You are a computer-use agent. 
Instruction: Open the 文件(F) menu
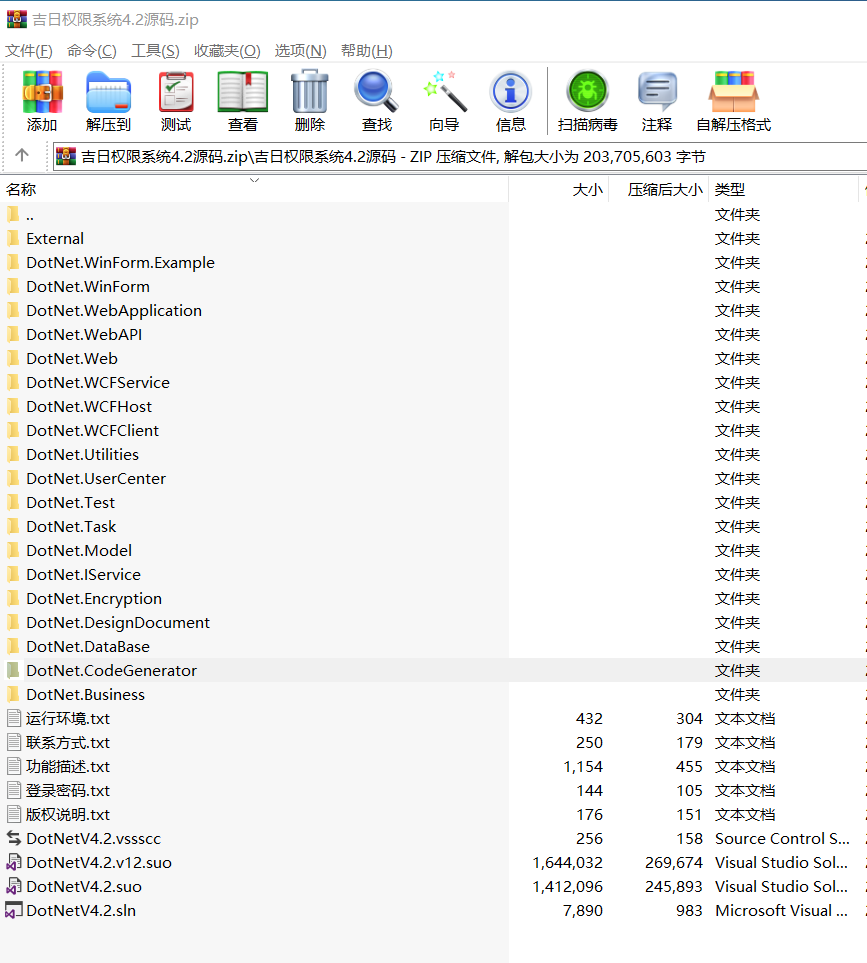[29, 51]
